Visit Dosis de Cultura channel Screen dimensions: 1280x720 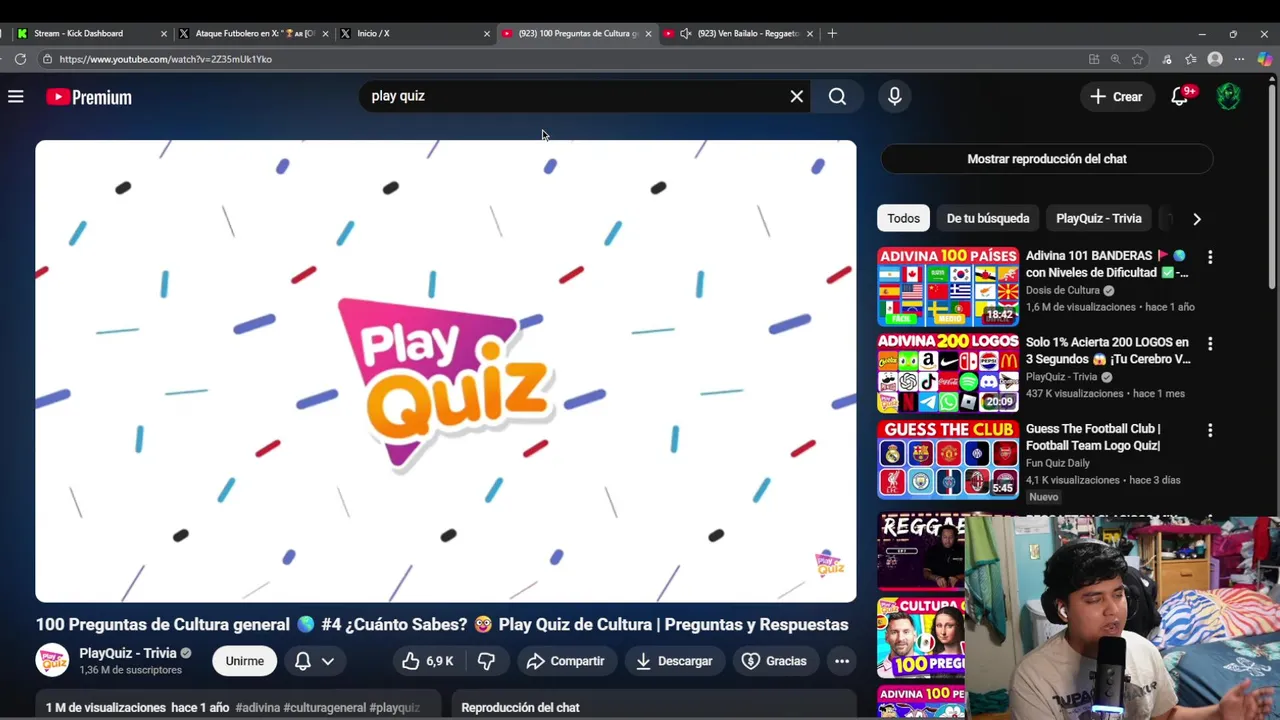pos(1062,290)
